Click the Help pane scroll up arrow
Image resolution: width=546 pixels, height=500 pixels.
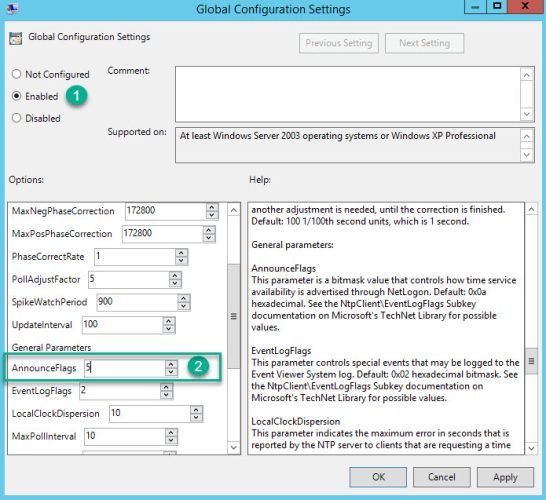[x=531, y=209]
